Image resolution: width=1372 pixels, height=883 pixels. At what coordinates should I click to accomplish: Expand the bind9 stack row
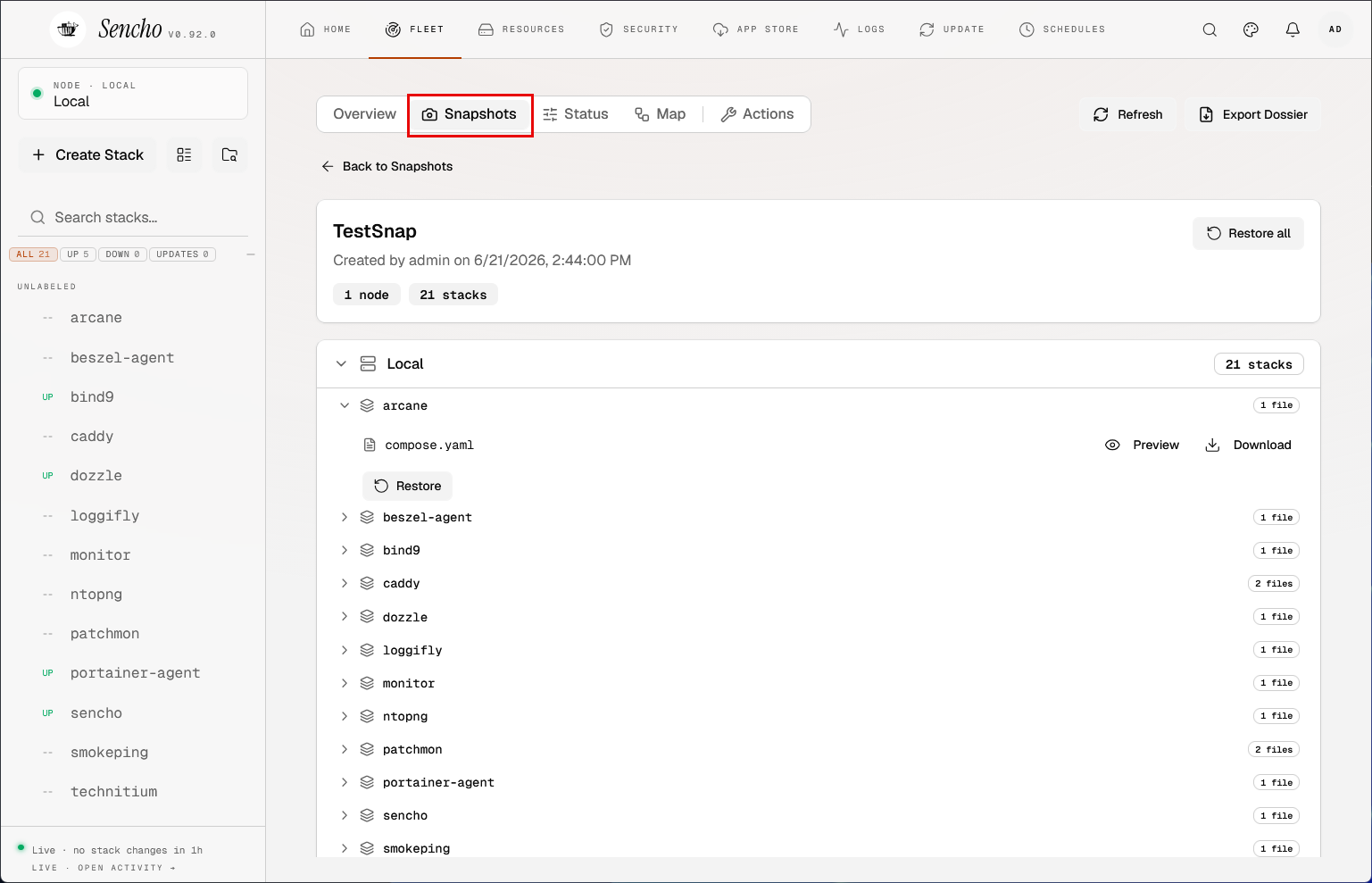(x=345, y=550)
